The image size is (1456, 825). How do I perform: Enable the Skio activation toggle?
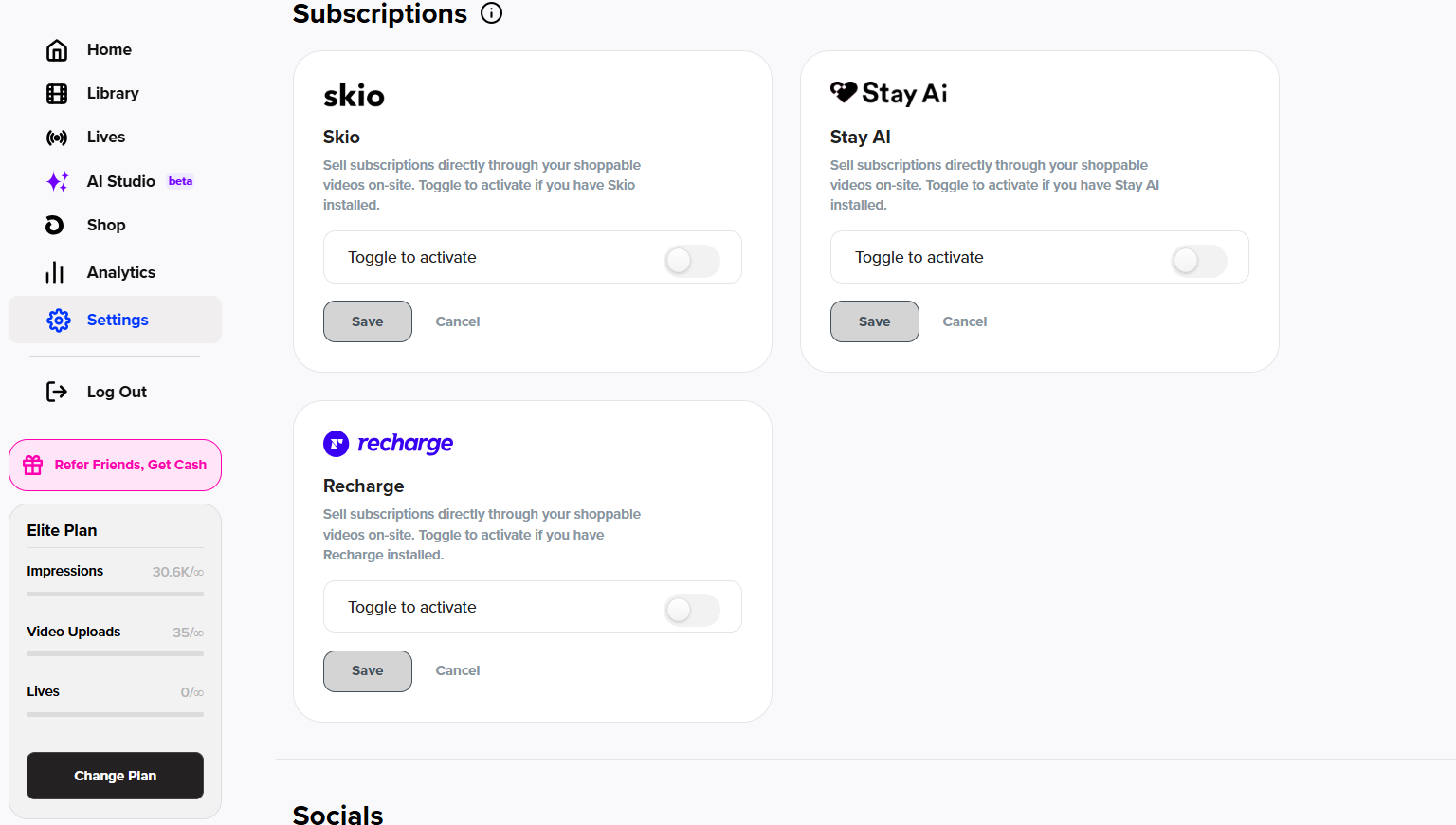tap(692, 260)
